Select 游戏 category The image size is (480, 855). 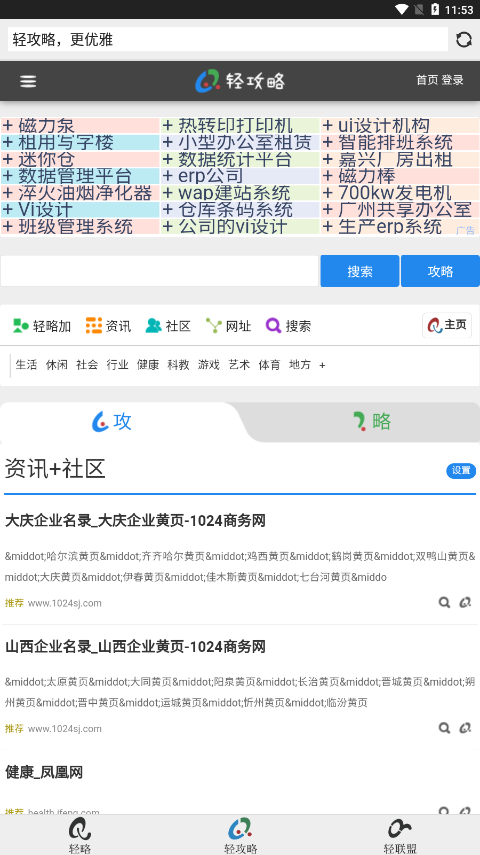(208, 365)
